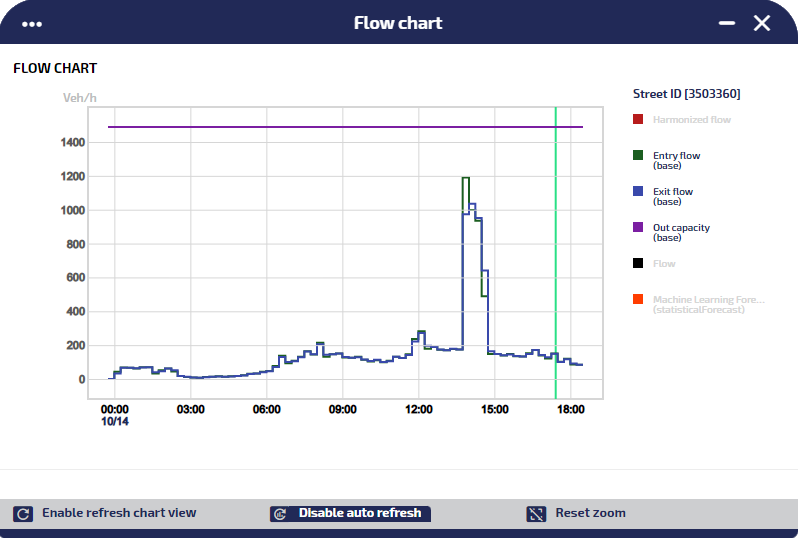
Task: Show the Harmonized flow series
Action: (x=692, y=120)
